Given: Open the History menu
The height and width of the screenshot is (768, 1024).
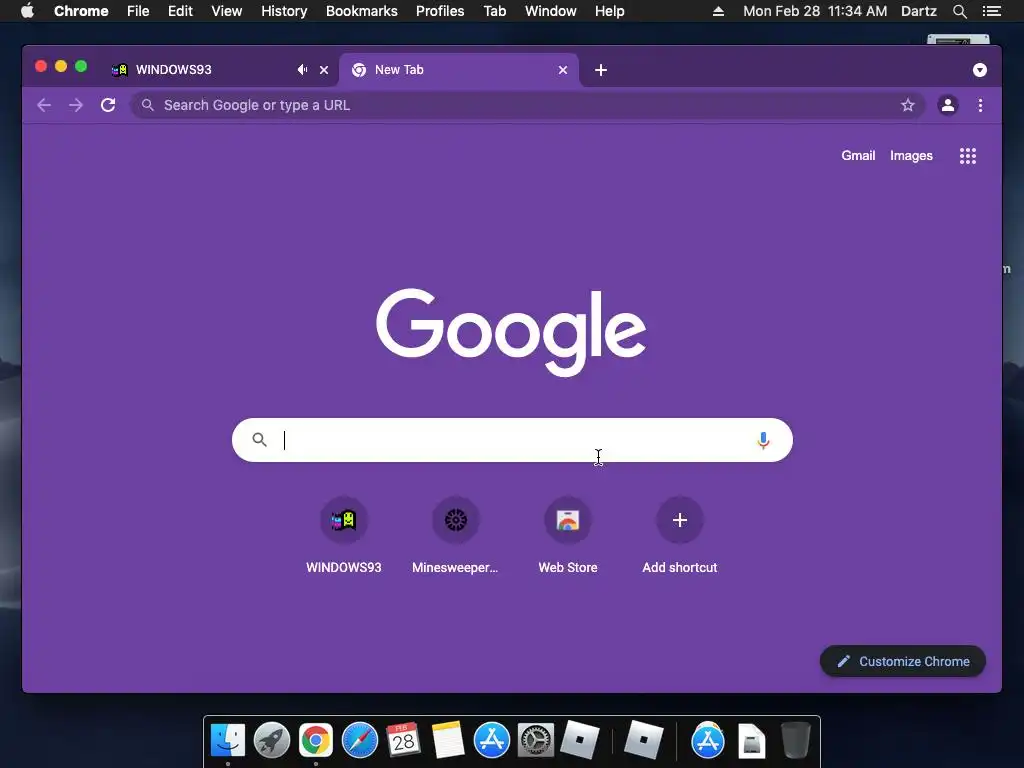Looking at the screenshot, I should pos(284,11).
